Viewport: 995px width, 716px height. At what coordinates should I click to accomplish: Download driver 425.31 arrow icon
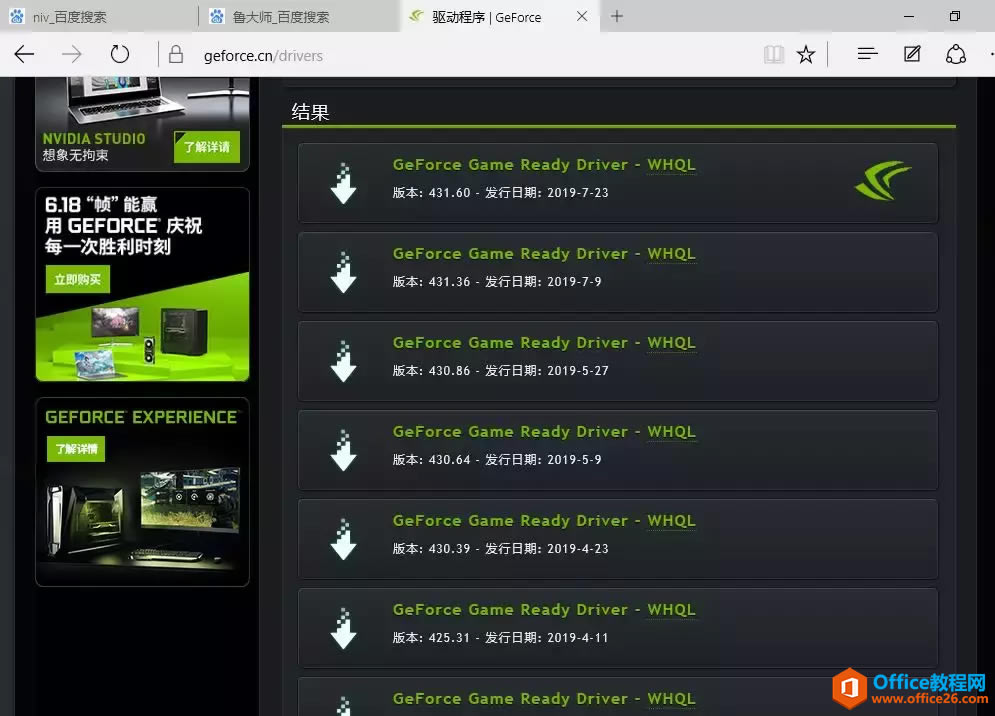[x=343, y=628]
